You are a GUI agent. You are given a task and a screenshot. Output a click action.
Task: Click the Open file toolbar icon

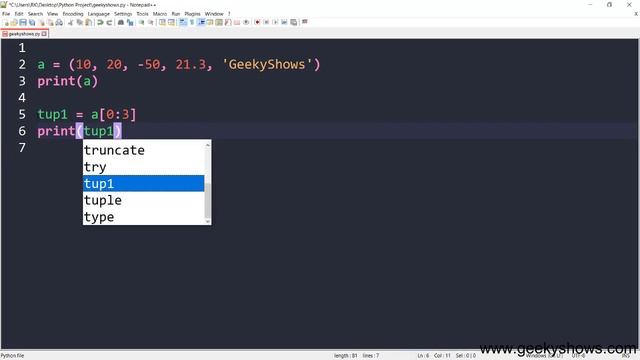click(x=14, y=22)
